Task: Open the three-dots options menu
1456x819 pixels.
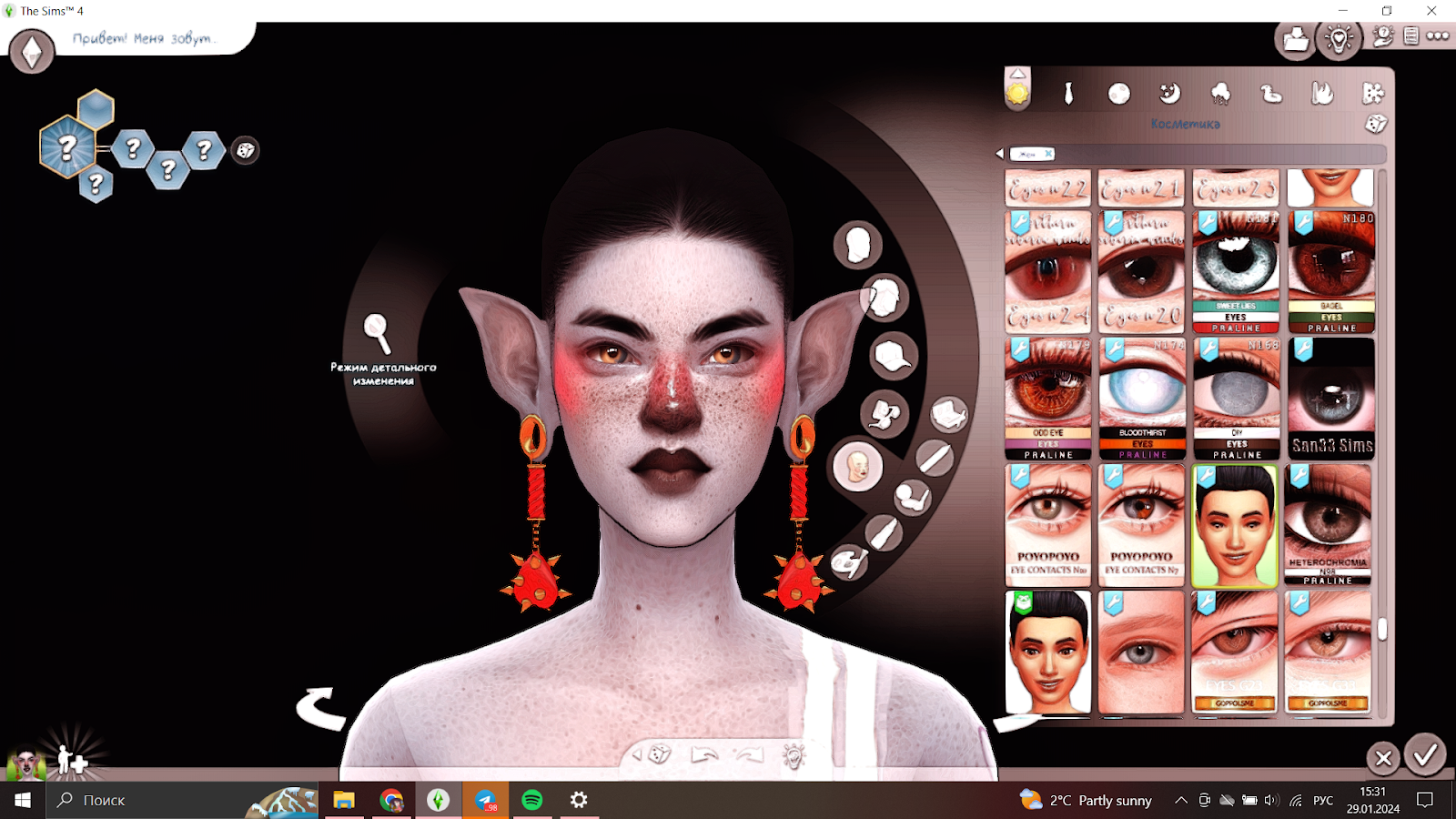Action: (1438, 36)
